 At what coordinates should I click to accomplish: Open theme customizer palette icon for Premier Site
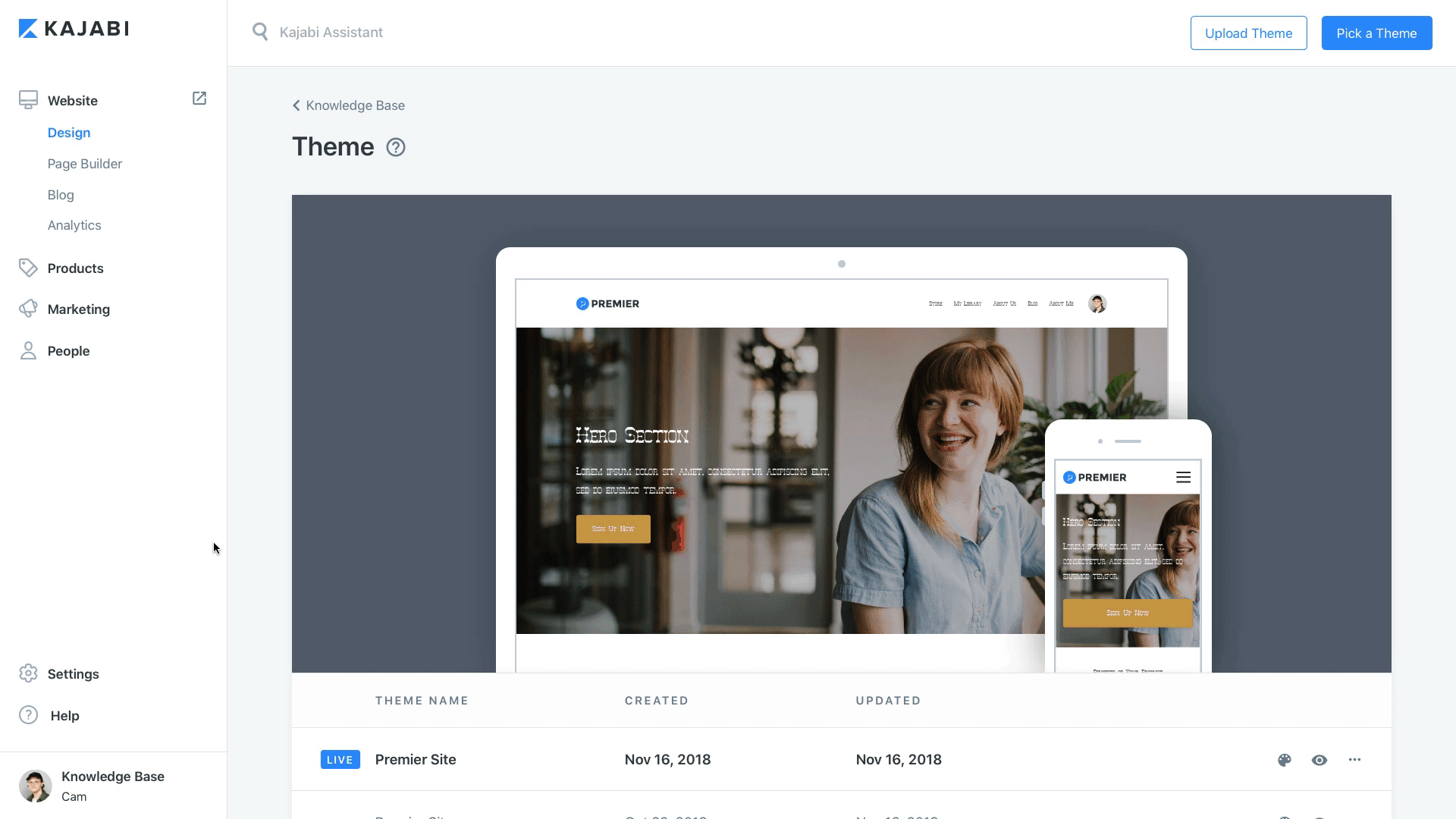coord(1284,760)
